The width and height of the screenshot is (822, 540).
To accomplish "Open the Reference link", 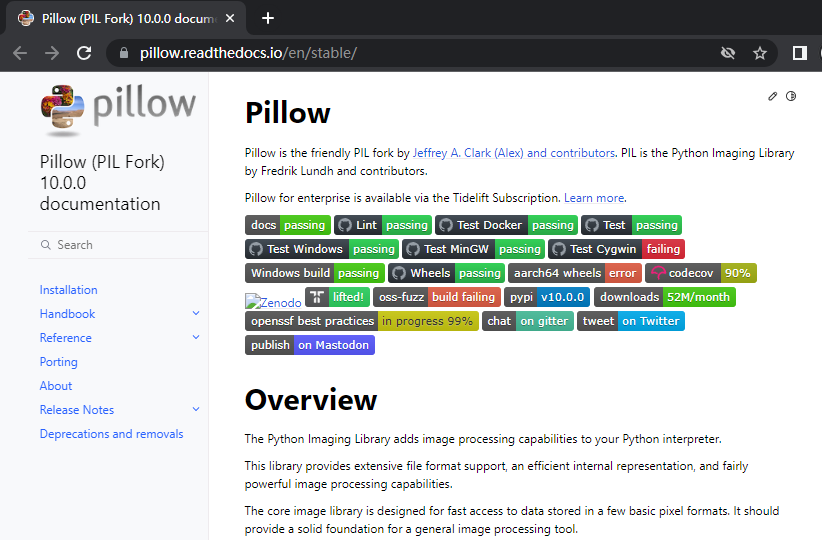I will point(66,338).
